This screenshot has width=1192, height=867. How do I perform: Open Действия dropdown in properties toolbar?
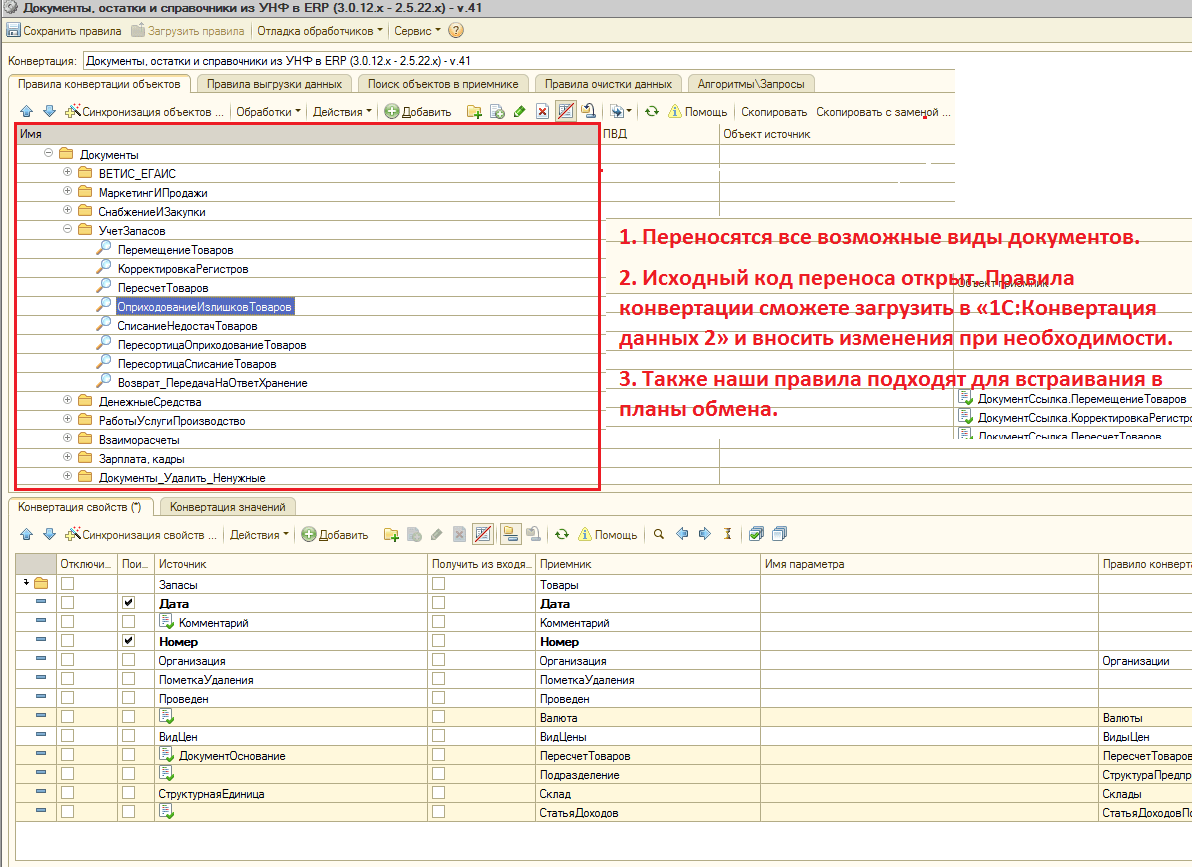click(x=259, y=535)
